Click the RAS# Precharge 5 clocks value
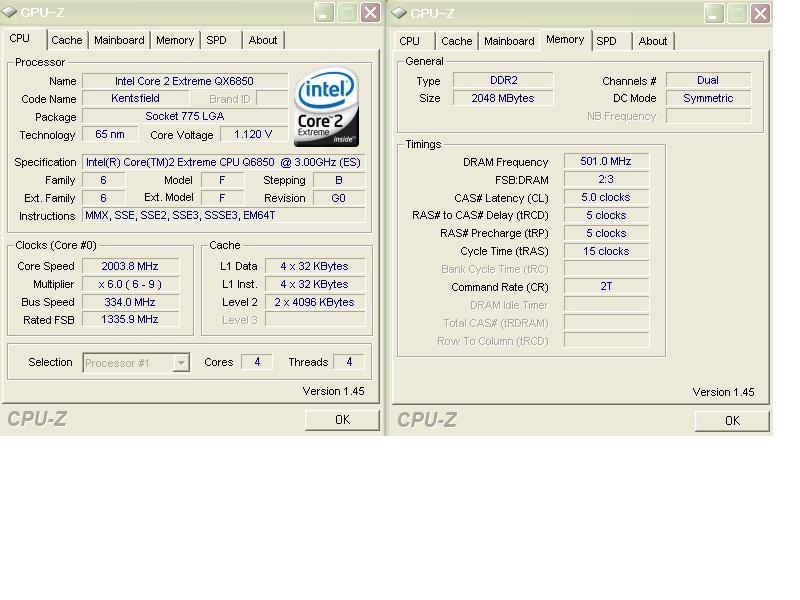This screenshot has width=800, height=600. coord(606,233)
